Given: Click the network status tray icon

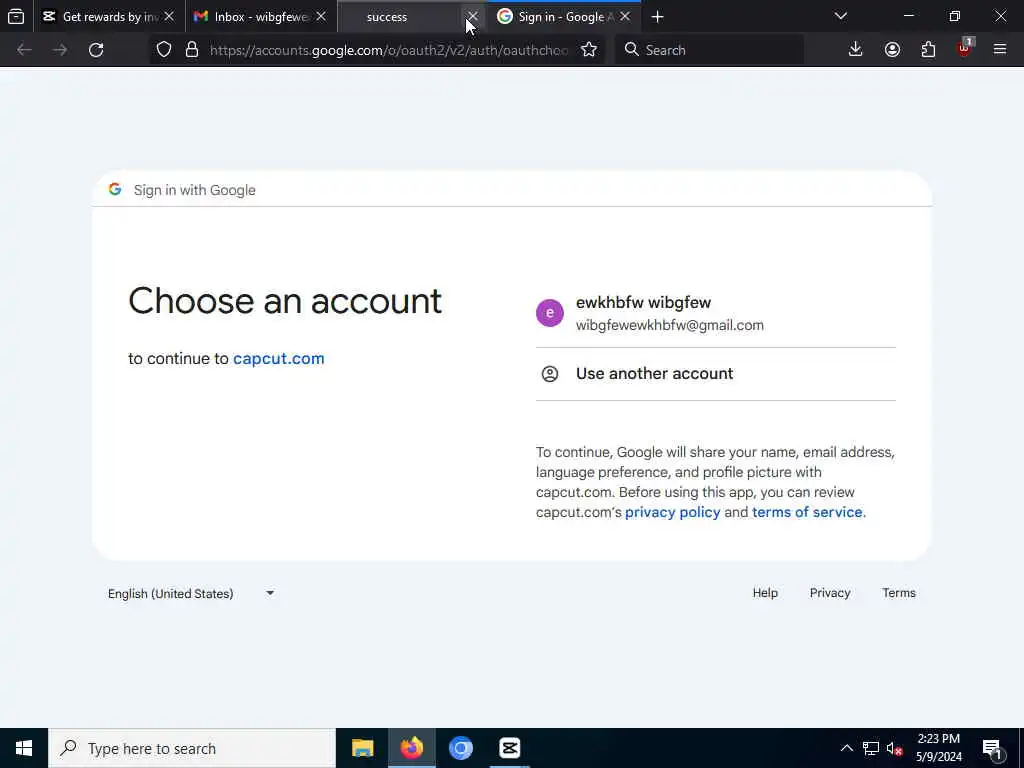Looking at the screenshot, I should coord(871,748).
